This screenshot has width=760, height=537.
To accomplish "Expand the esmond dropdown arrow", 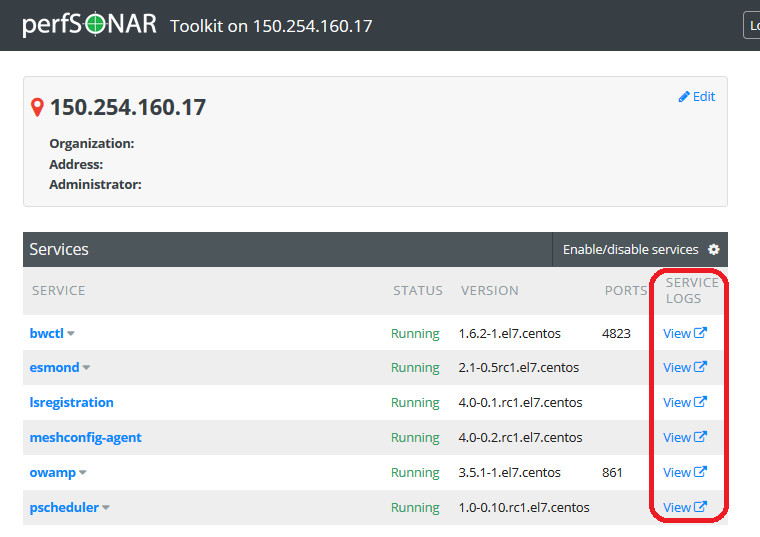I will point(86,367).
